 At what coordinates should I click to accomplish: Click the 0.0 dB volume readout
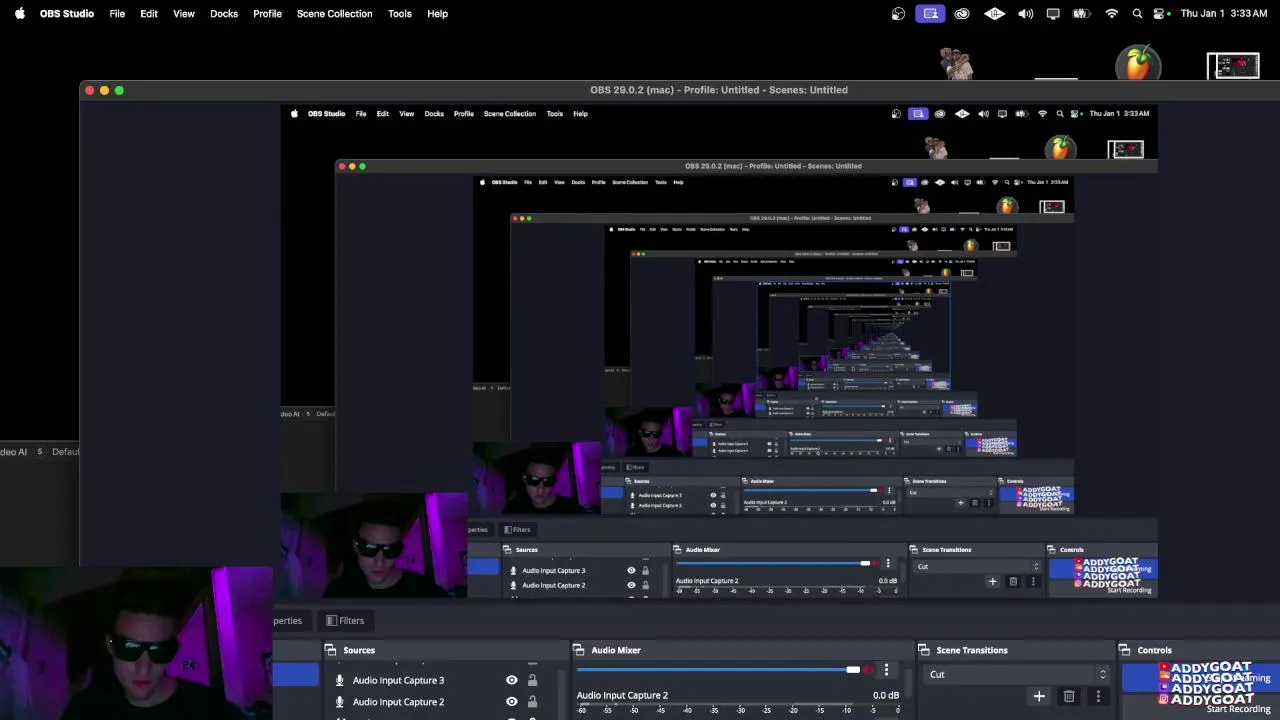tap(885, 695)
